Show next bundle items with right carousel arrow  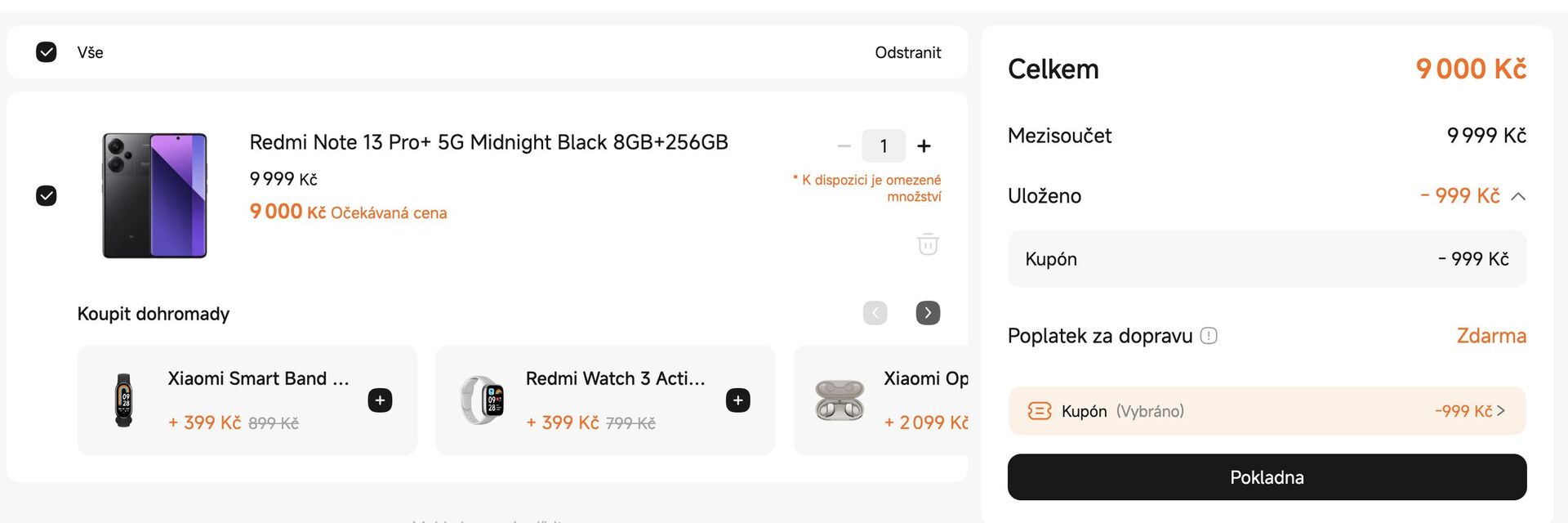tap(927, 312)
